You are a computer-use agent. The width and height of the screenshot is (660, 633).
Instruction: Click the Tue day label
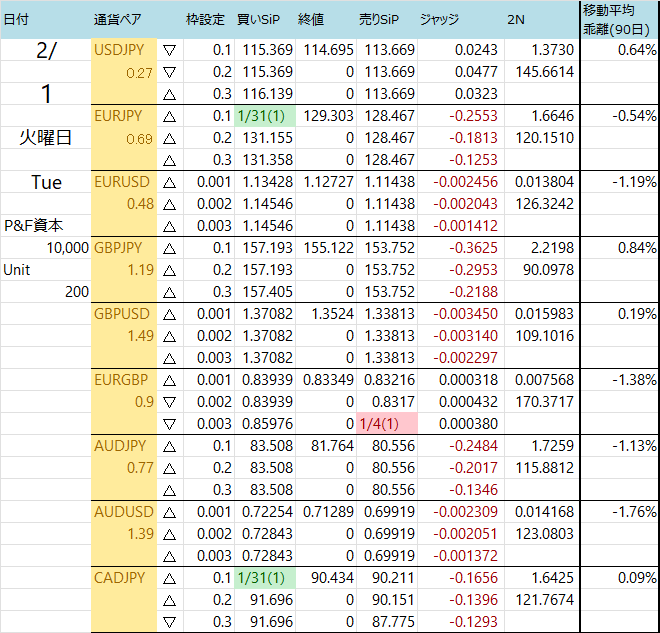46,182
